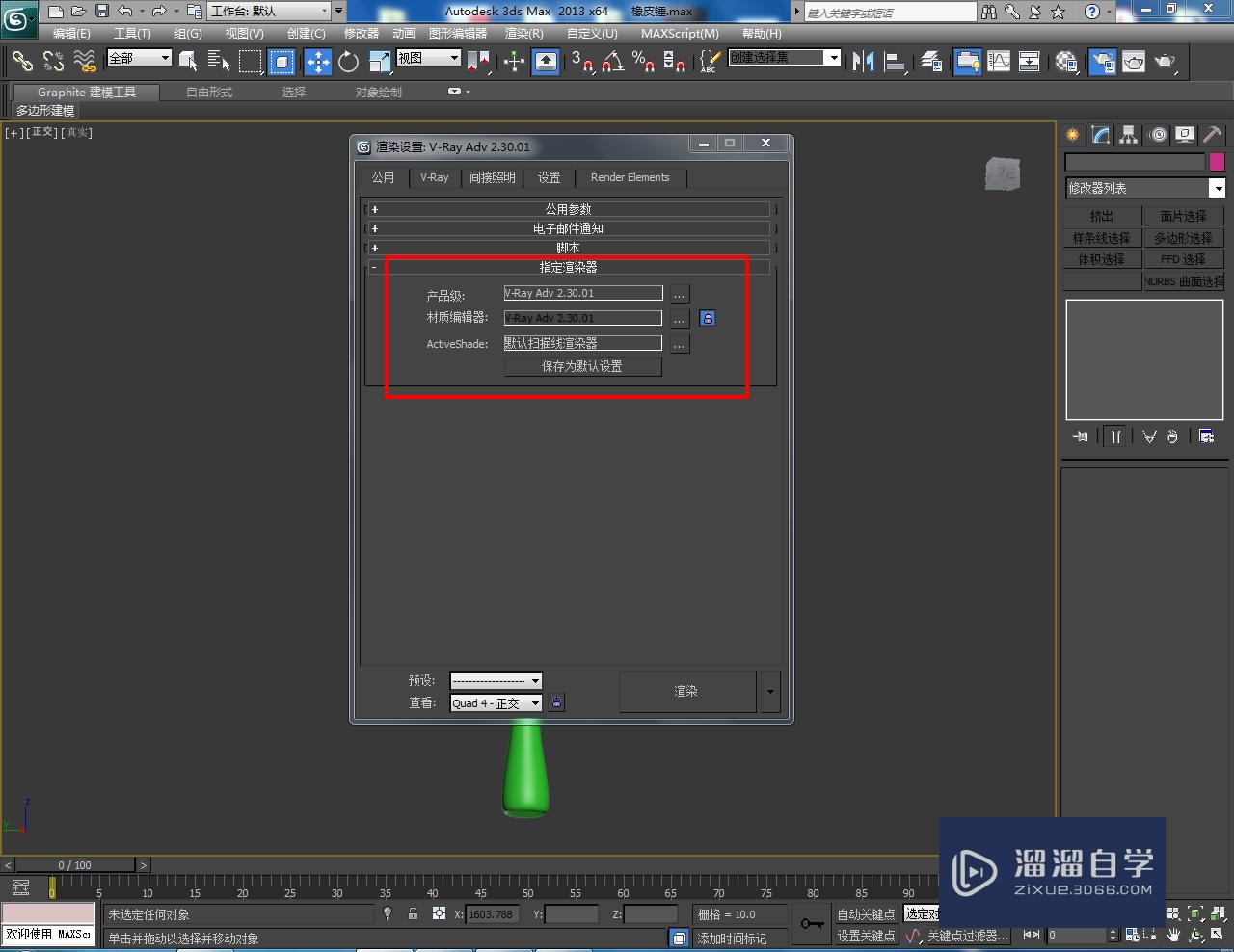Screen dimensions: 1234x952
Task: Activate the Select Object tool
Action: pyautogui.click(x=188, y=62)
